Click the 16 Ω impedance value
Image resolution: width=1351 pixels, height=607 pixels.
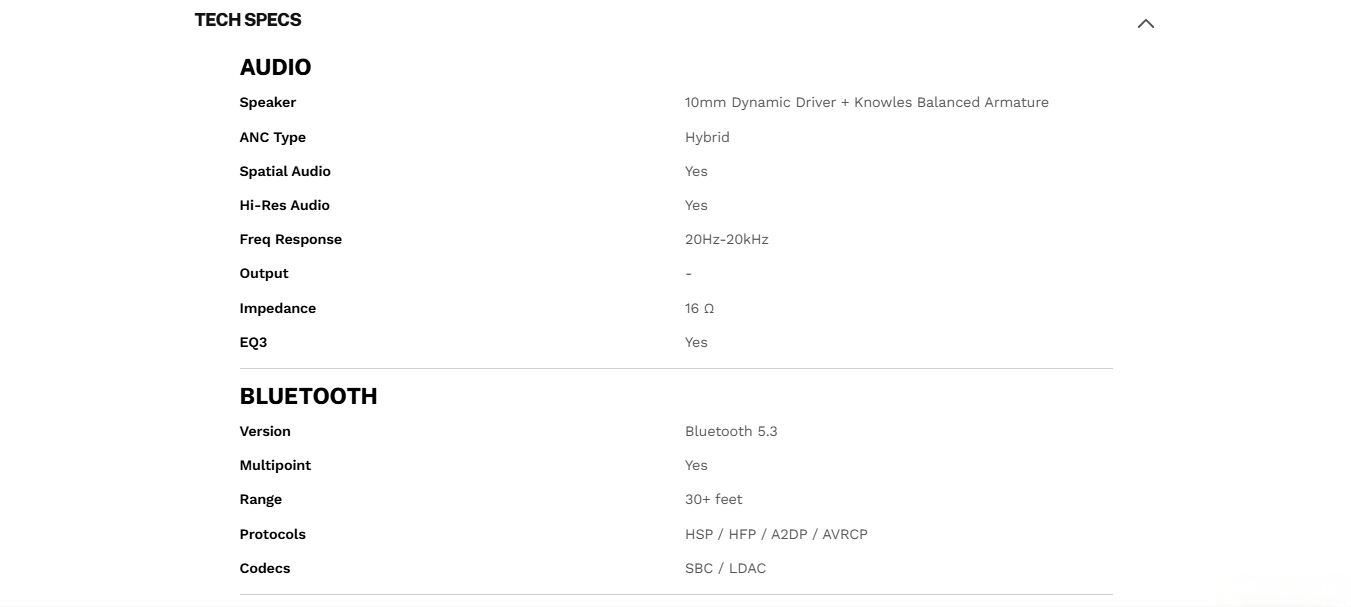click(x=699, y=308)
